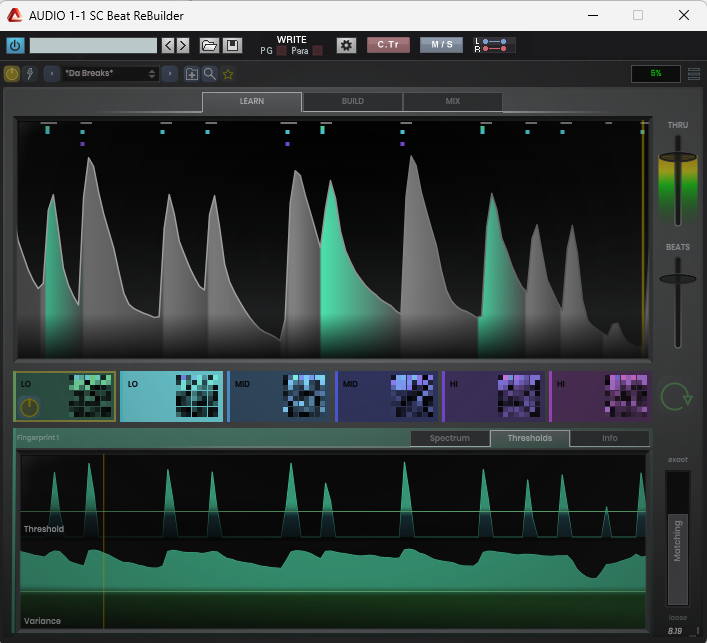Select the blue MID fingerprint slot
Viewport: 707px width, 643px height.
[x=279, y=397]
